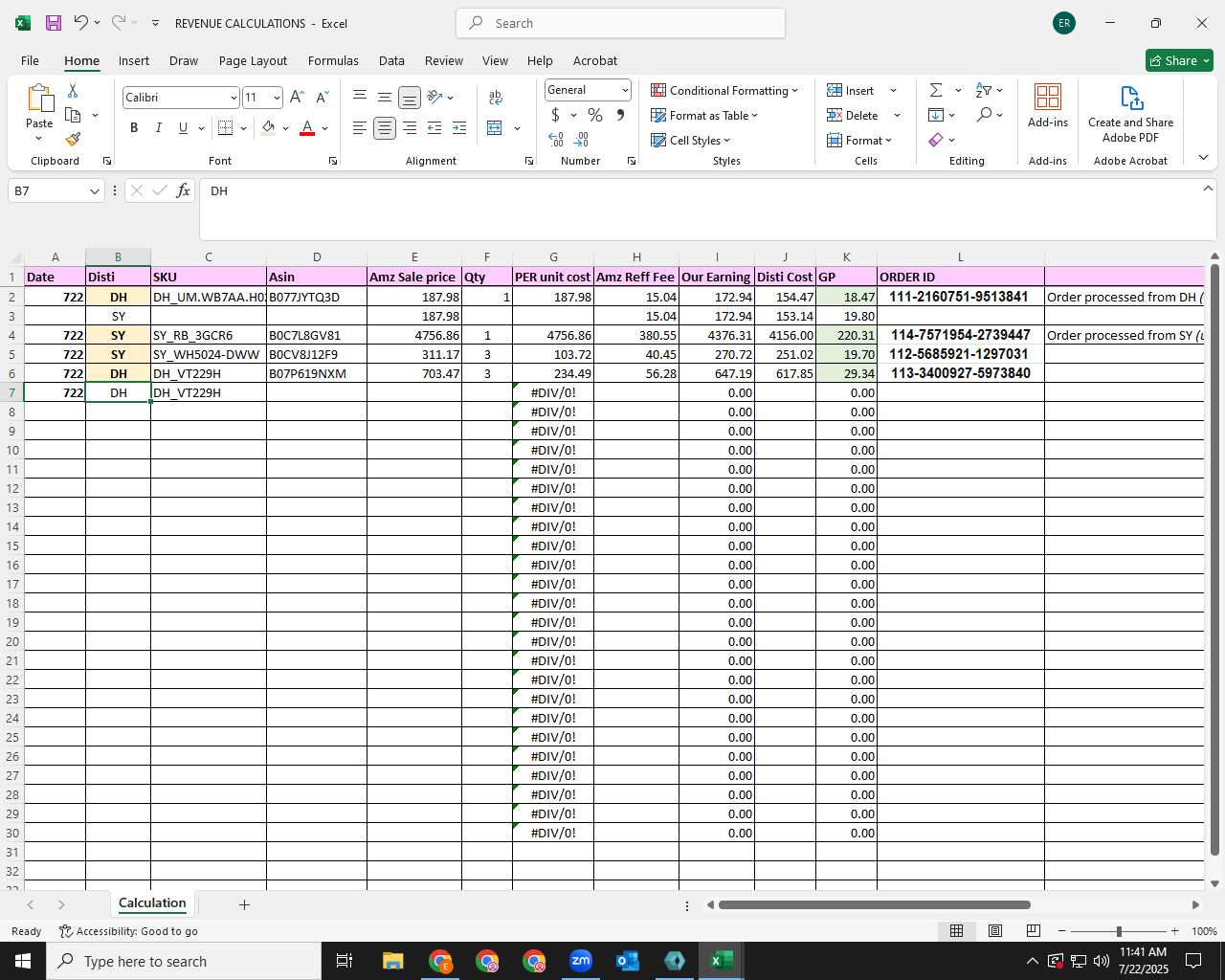
Task: Click the Top Align icon
Action: pos(359,97)
